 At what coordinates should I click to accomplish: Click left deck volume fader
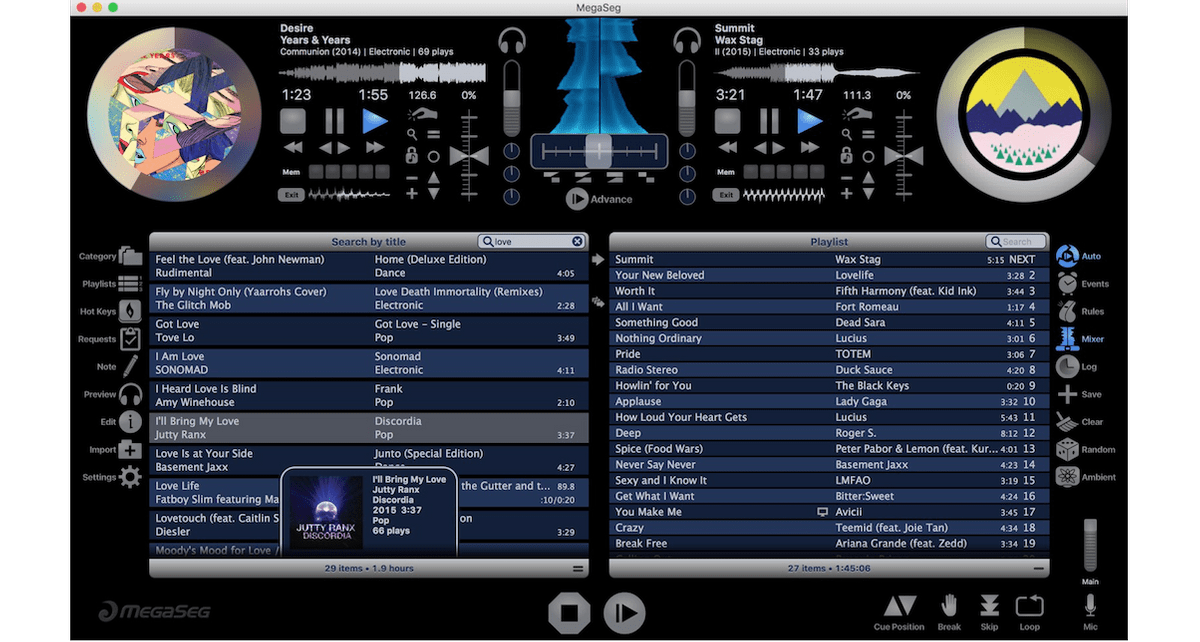tap(512, 96)
